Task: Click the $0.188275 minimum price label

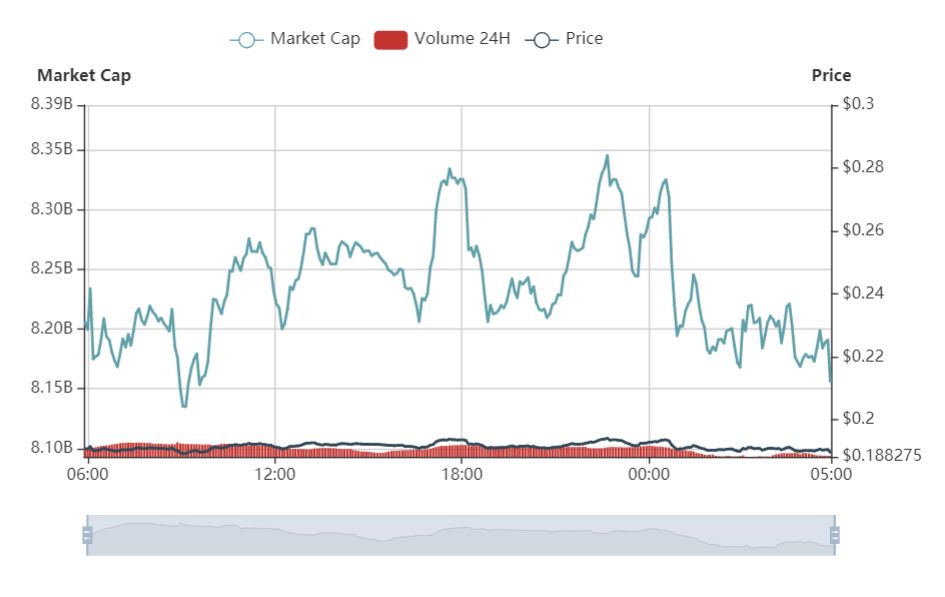Action: 882,455
